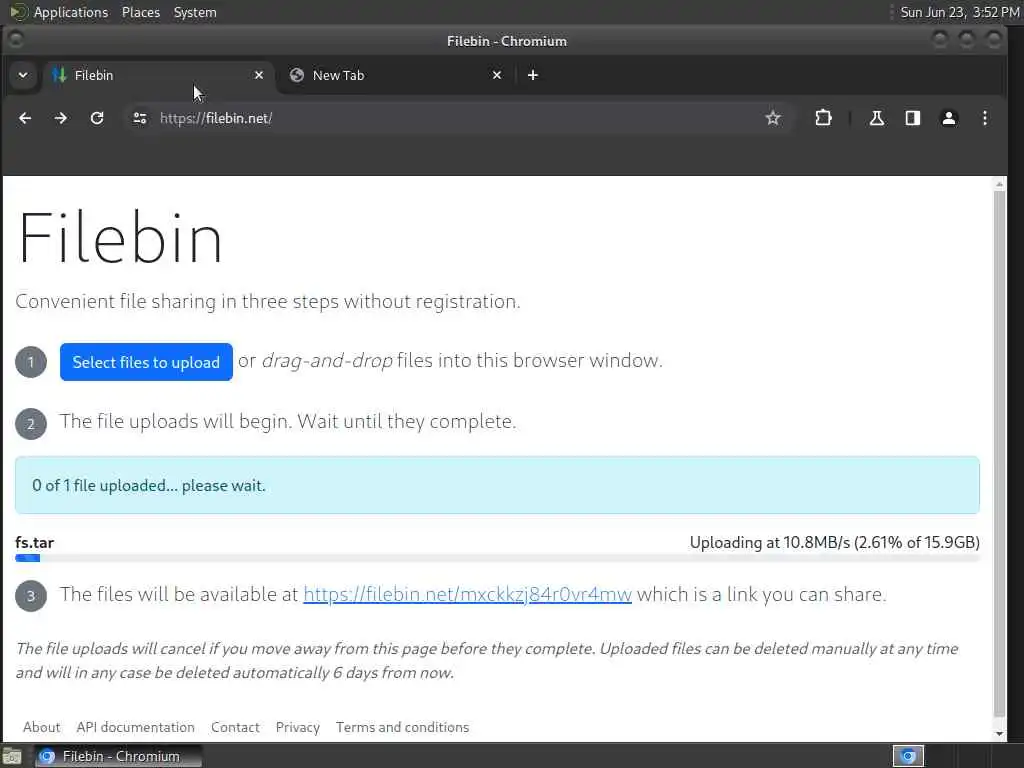Click the Filebin page heading
The height and width of the screenshot is (768, 1024).
(x=121, y=237)
